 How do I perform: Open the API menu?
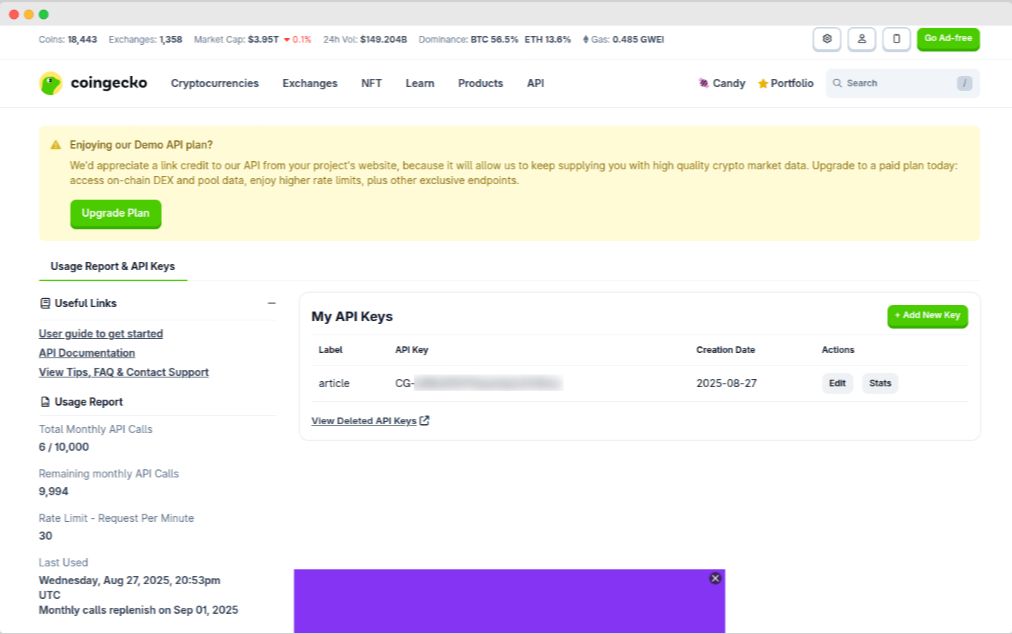(536, 83)
